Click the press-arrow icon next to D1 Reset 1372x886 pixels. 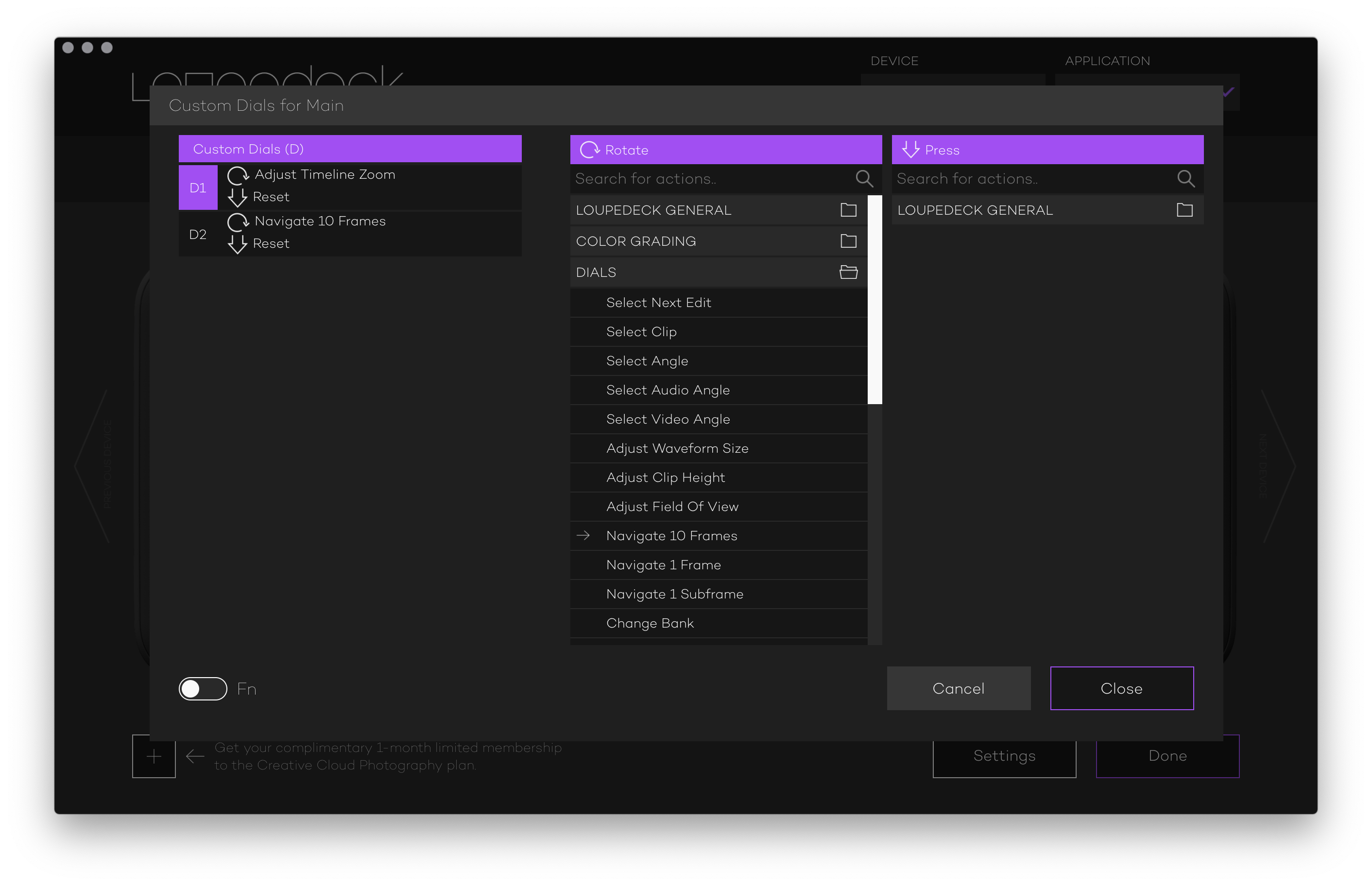click(x=238, y=197)
